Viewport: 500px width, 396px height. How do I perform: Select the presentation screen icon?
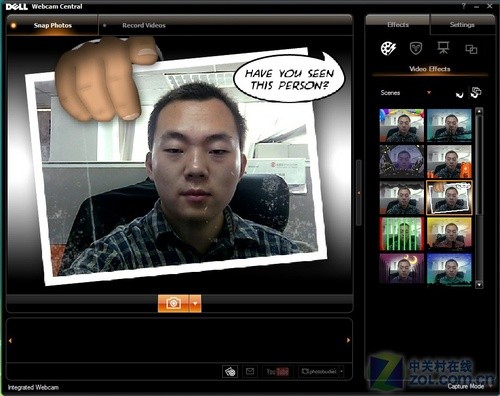(443, 48)
